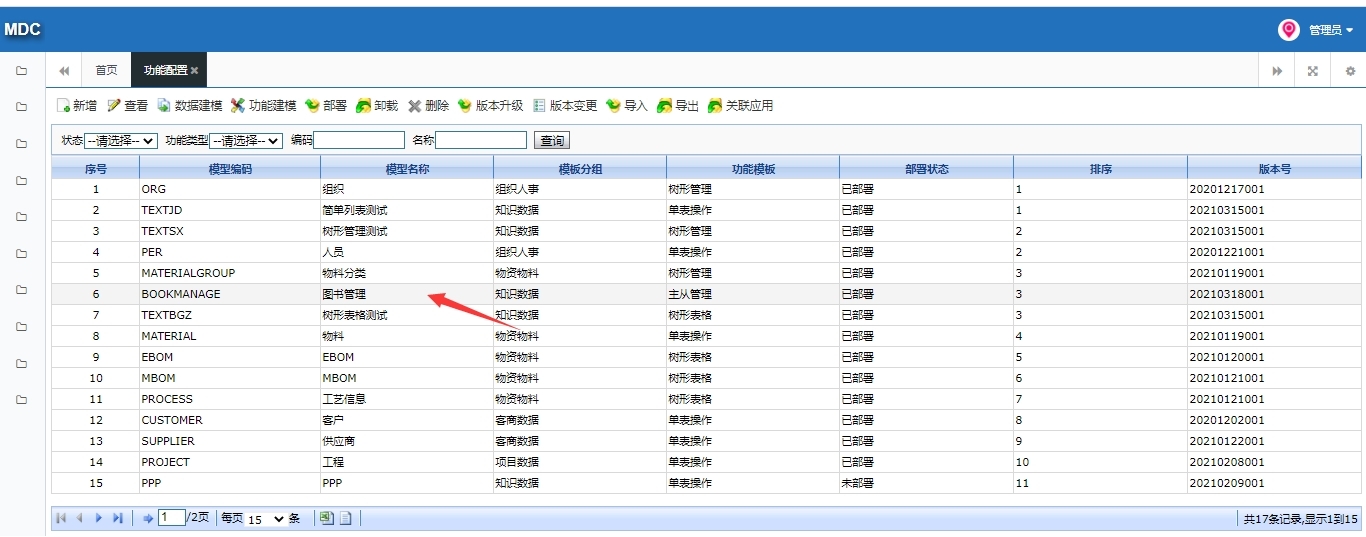Click the 导出 (export) toolbar button
The height and width of the screenshot is (537, 1366).
click(678, 106)
